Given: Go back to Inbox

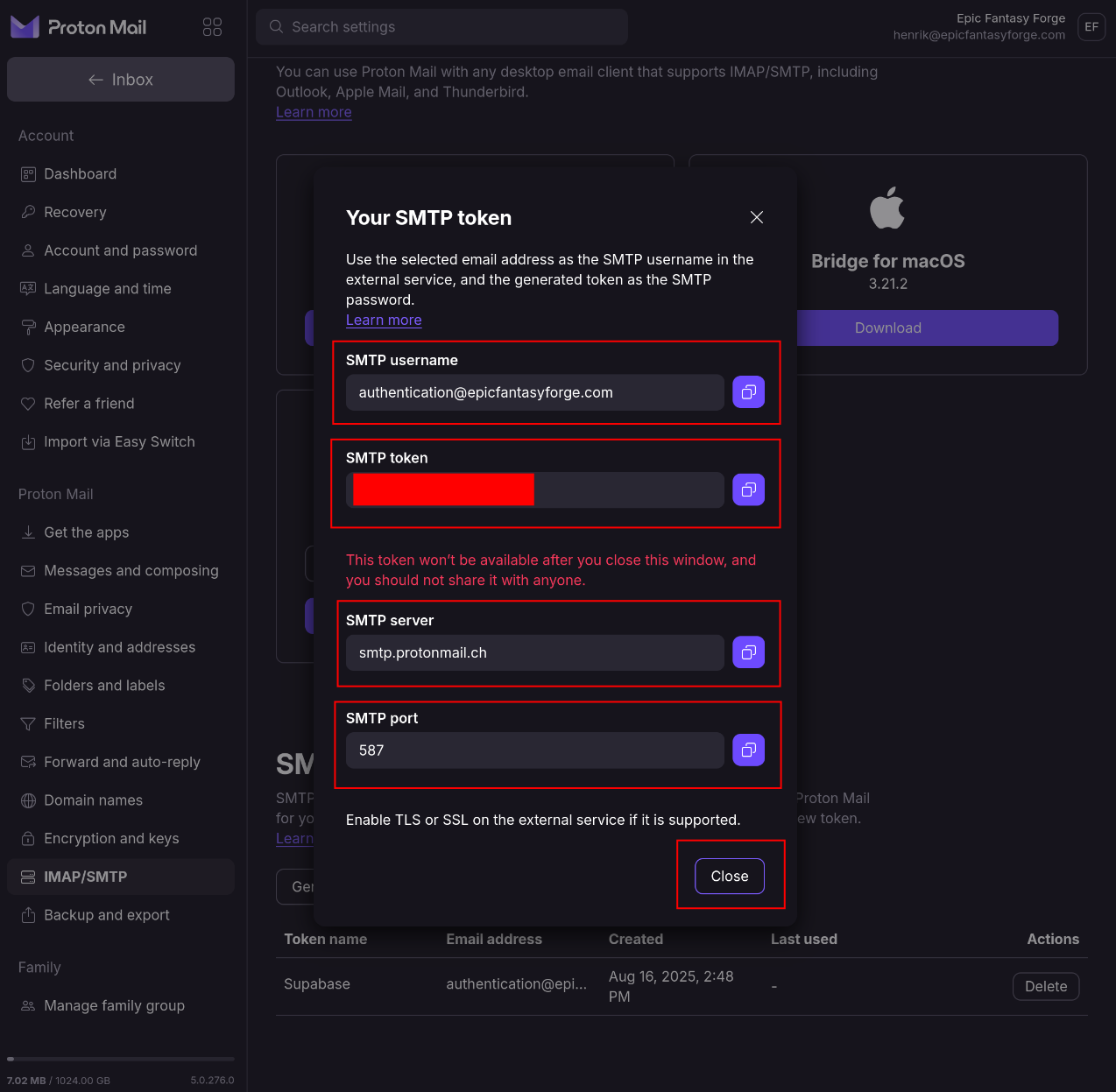Looking at the screenshot, I should coord(121,80).
